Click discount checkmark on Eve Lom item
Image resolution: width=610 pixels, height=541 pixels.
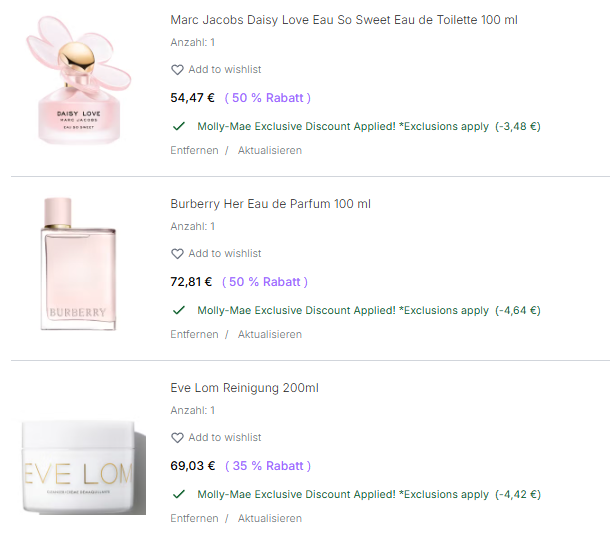pyautogui.click(x=179, y=495)
